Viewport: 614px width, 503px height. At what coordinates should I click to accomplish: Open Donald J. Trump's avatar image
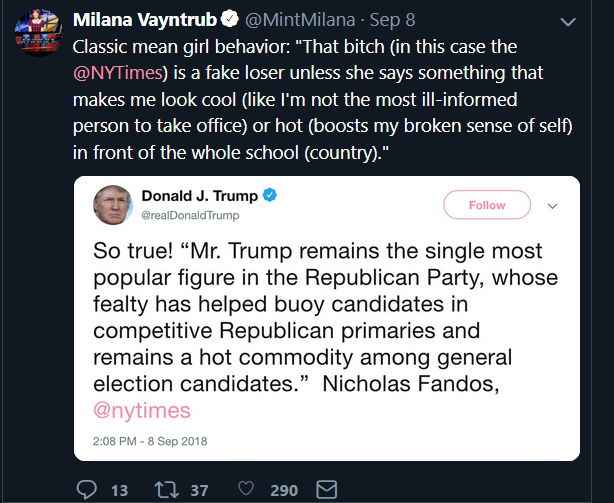click(x=113, y=205)
